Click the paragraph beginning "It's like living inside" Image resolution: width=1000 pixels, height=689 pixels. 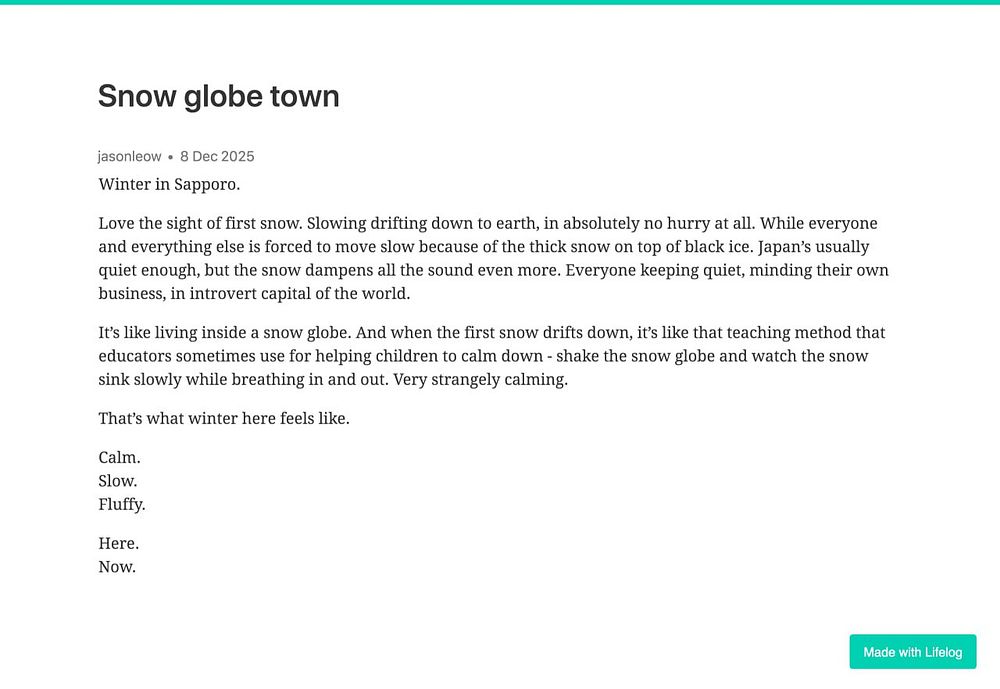492,356
